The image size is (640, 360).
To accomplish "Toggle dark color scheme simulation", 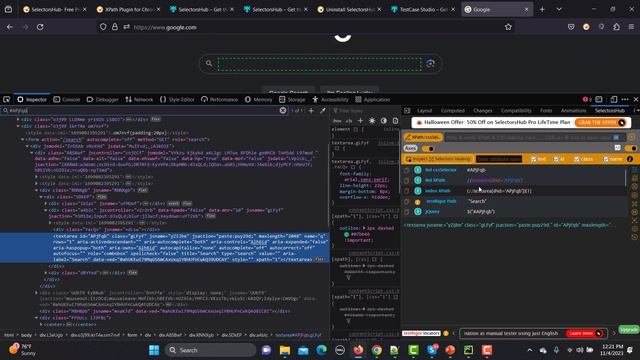I will pos(384,121).
